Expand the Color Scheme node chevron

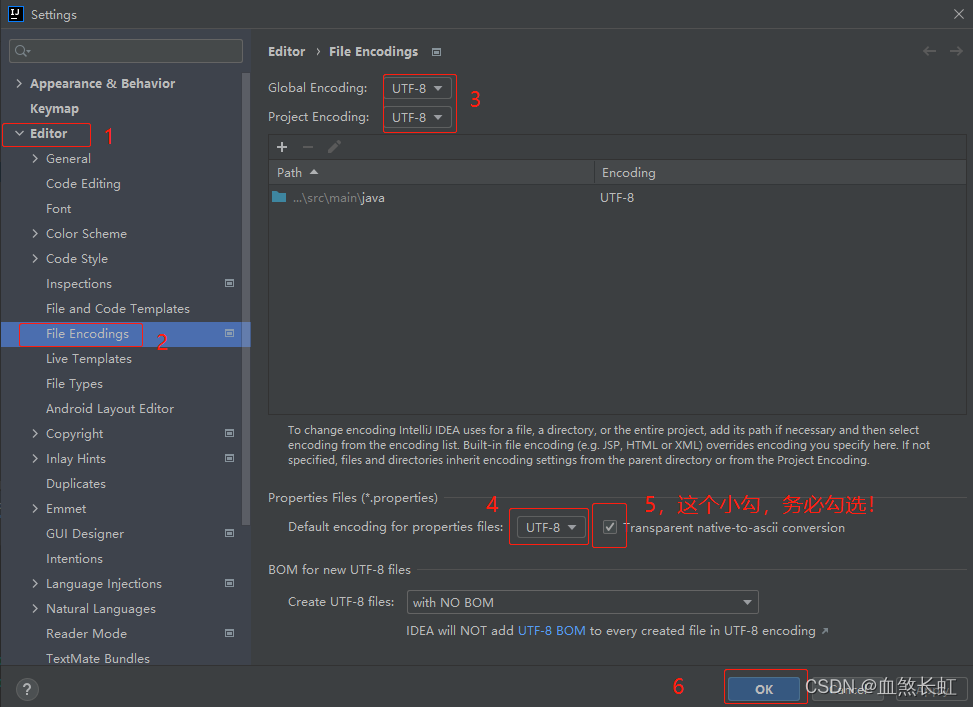click(x=35, y=233)
